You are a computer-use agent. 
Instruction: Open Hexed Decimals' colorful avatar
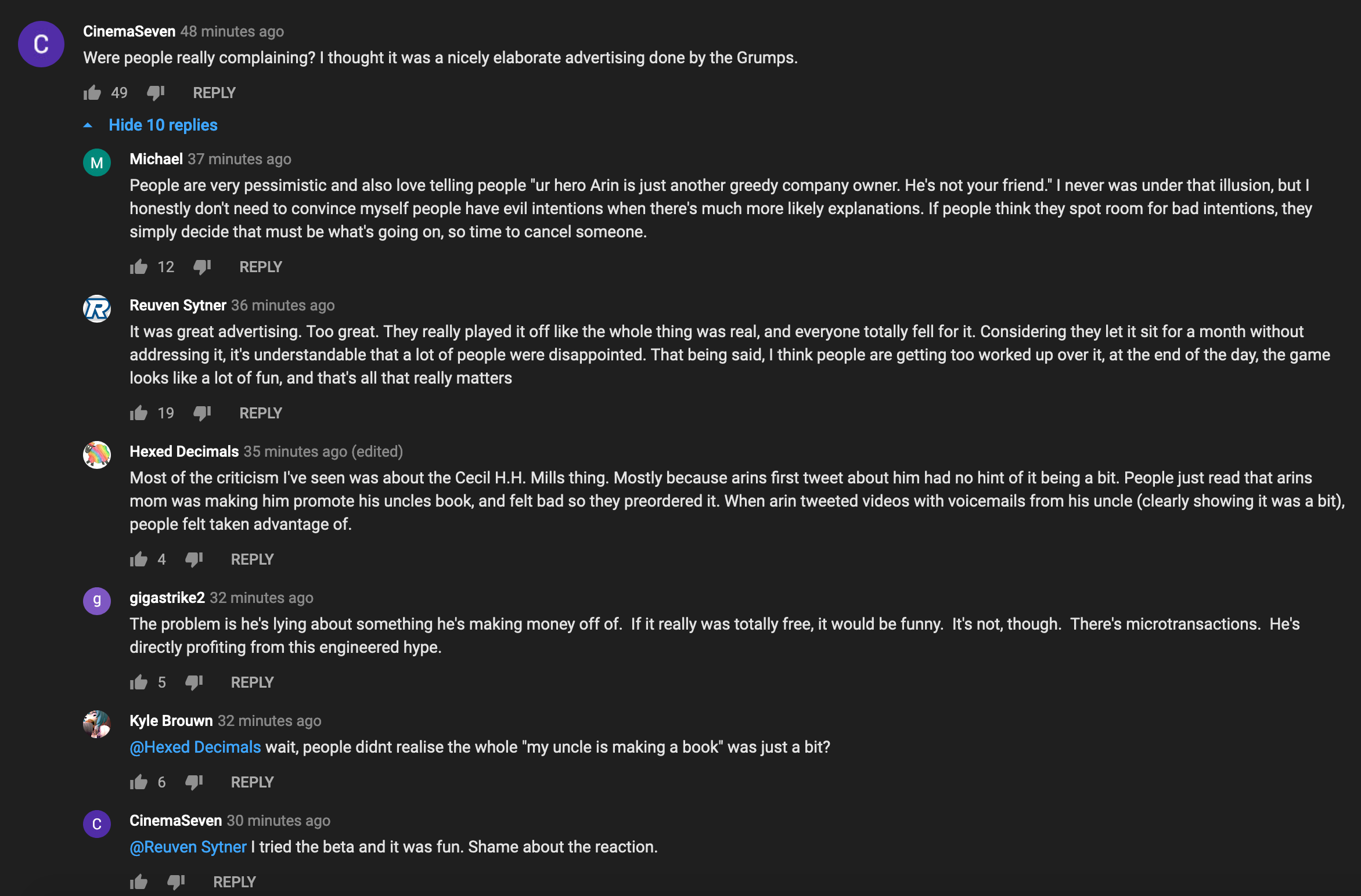pos(97,455)
